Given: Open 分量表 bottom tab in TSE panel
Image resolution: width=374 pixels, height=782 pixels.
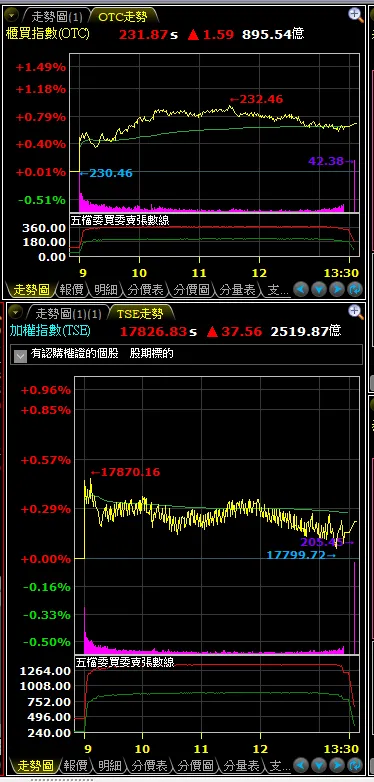Looking at the screenshot, I should (241, 765).
